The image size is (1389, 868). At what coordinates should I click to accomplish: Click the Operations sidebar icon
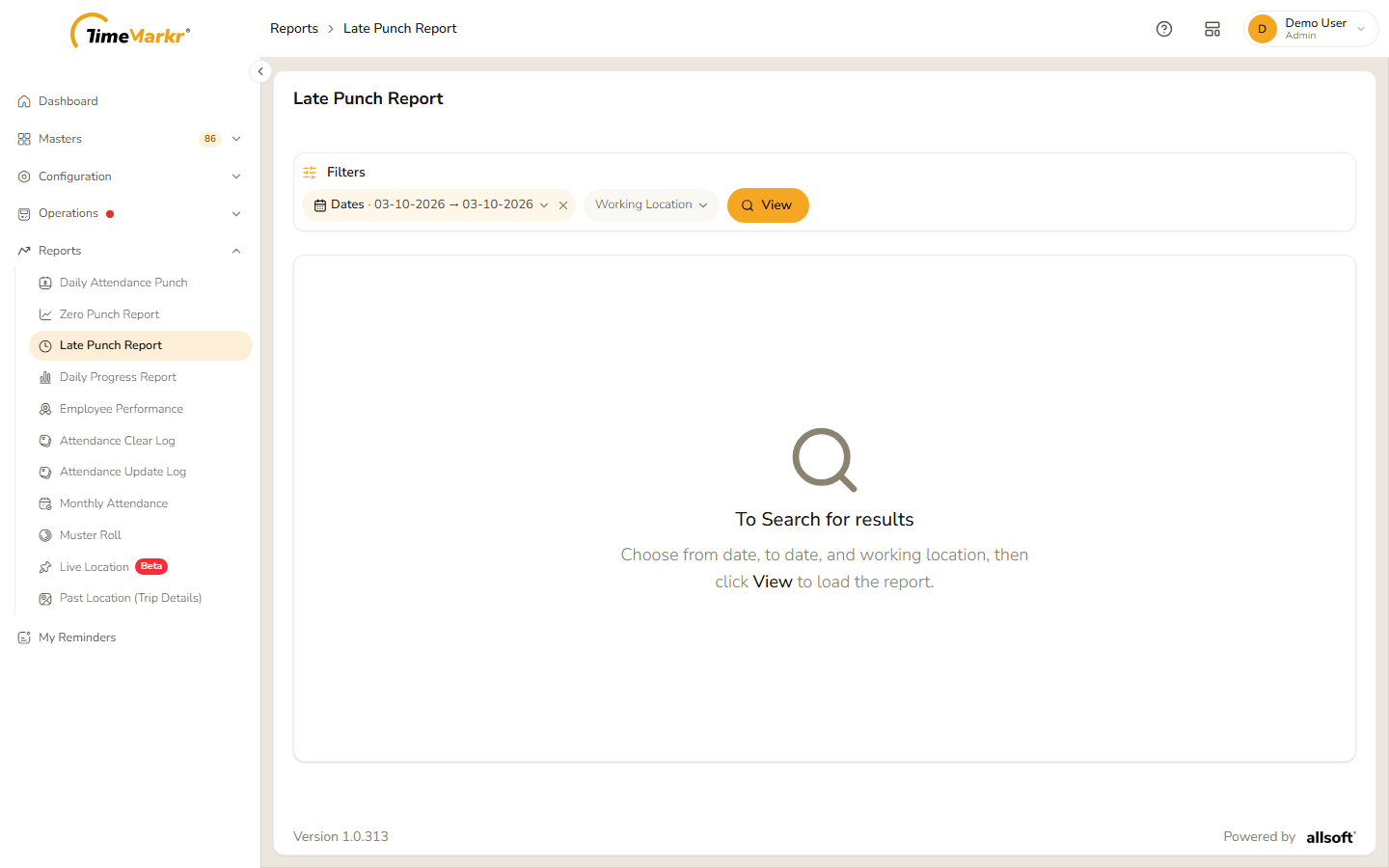click(24, 214)
